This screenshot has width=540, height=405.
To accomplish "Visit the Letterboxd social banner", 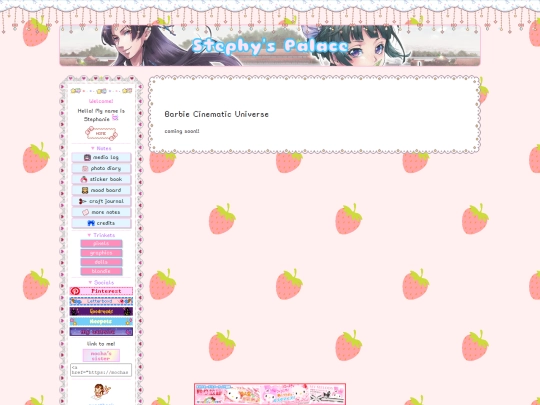I will [101, 301].
